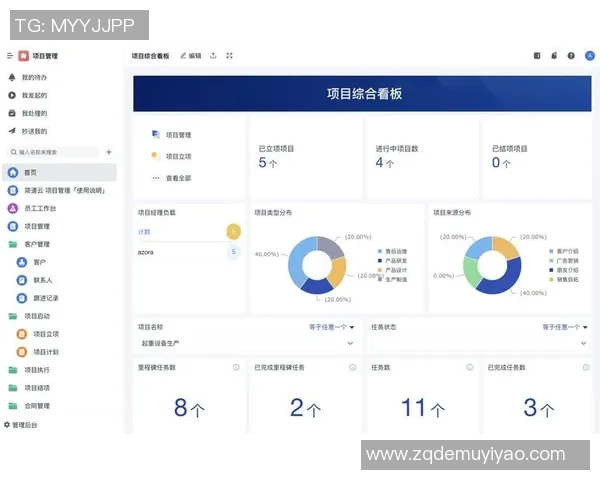Click info icon on 任务数 card

(x=470, y=367)
